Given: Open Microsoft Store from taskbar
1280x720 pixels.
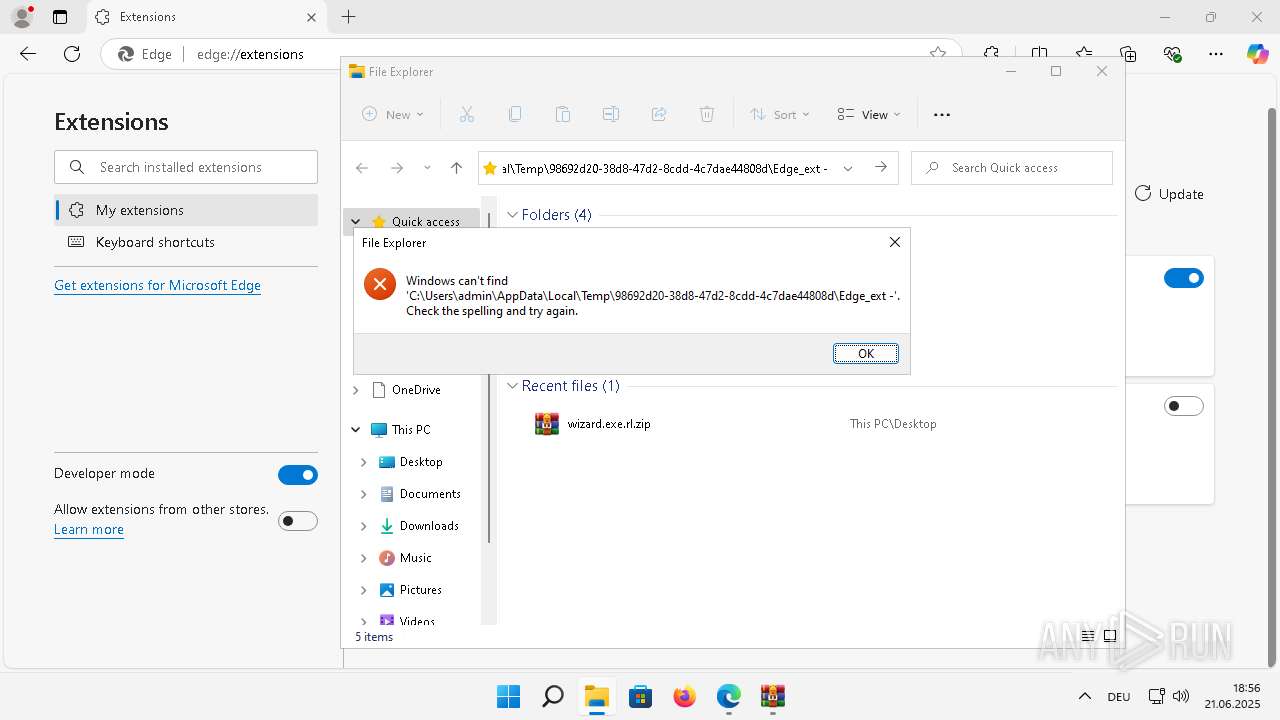Looking at the screenshot, I should [640, 696].
